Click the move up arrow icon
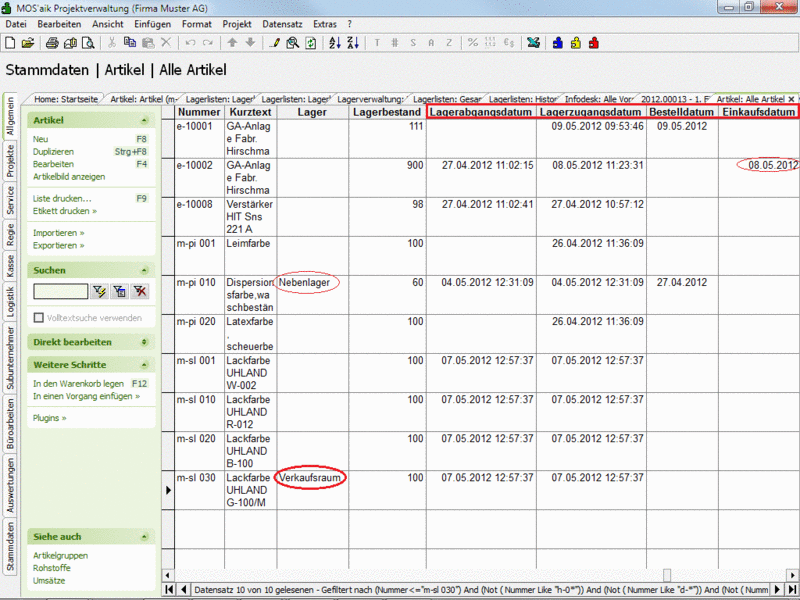Image resolution: width=800 pixels, height=600 pixels. (x=232, y=43)
